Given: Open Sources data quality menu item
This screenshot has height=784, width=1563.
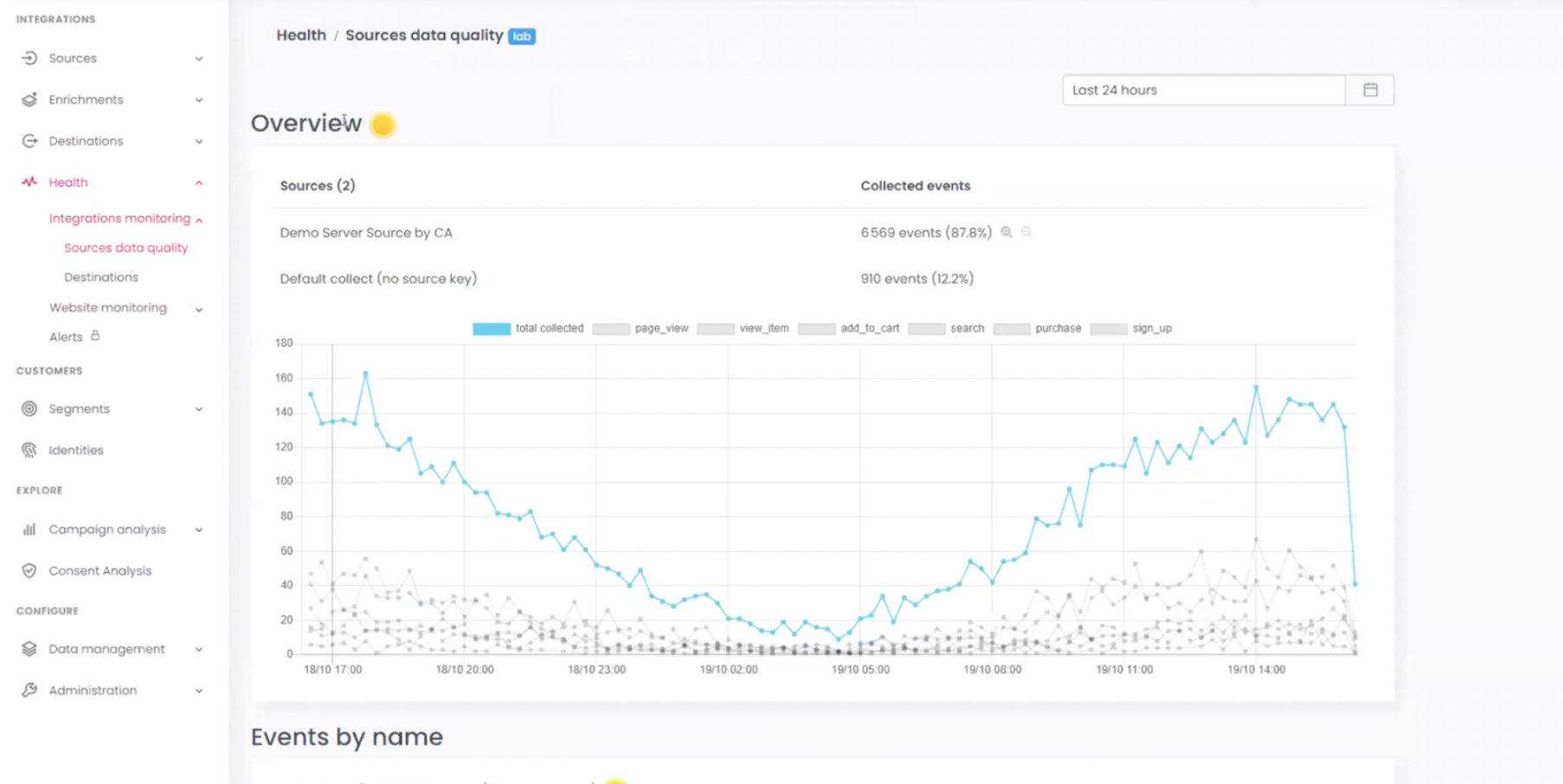Looking at the screenshot, I should pos(125,247).
